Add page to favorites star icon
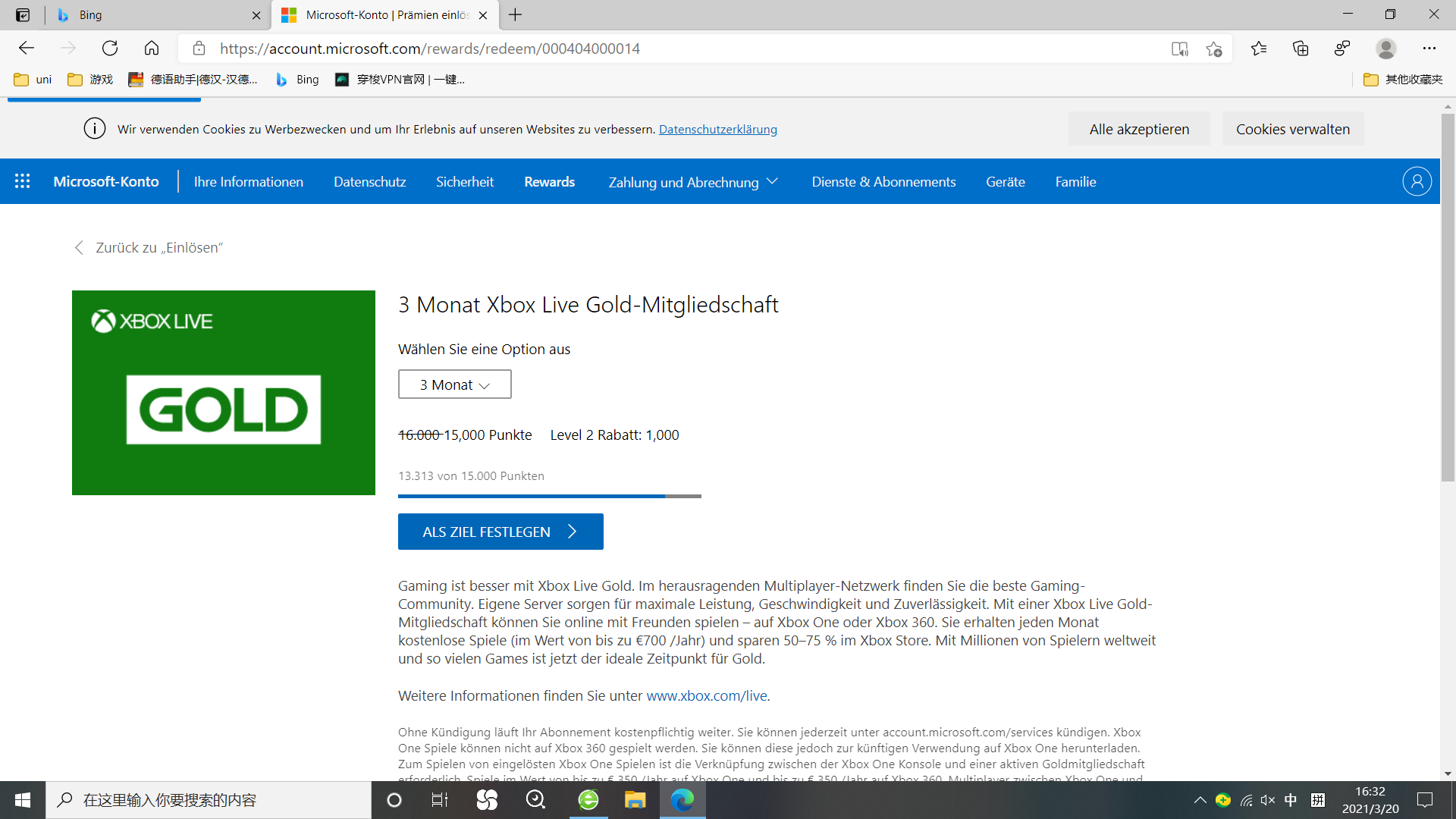Screen dimensions: 1456x819 [1213, 49]
